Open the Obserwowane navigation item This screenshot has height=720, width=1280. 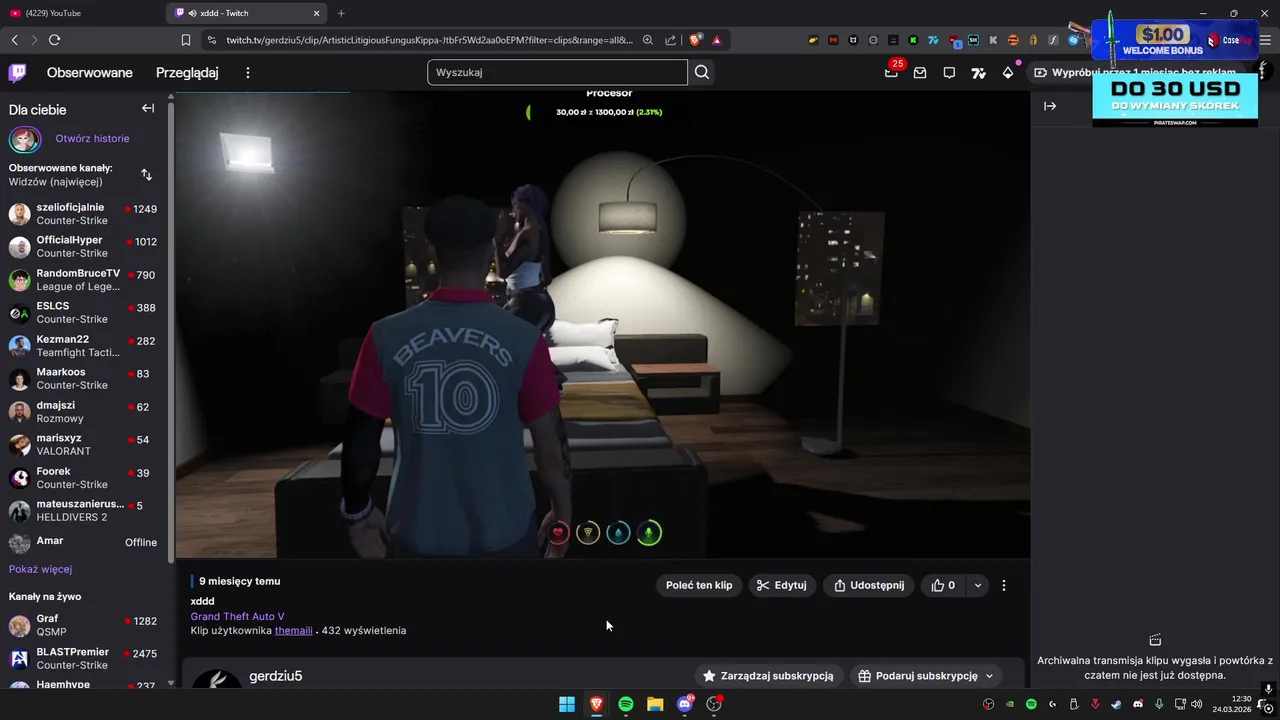click(x=90, y=73)
